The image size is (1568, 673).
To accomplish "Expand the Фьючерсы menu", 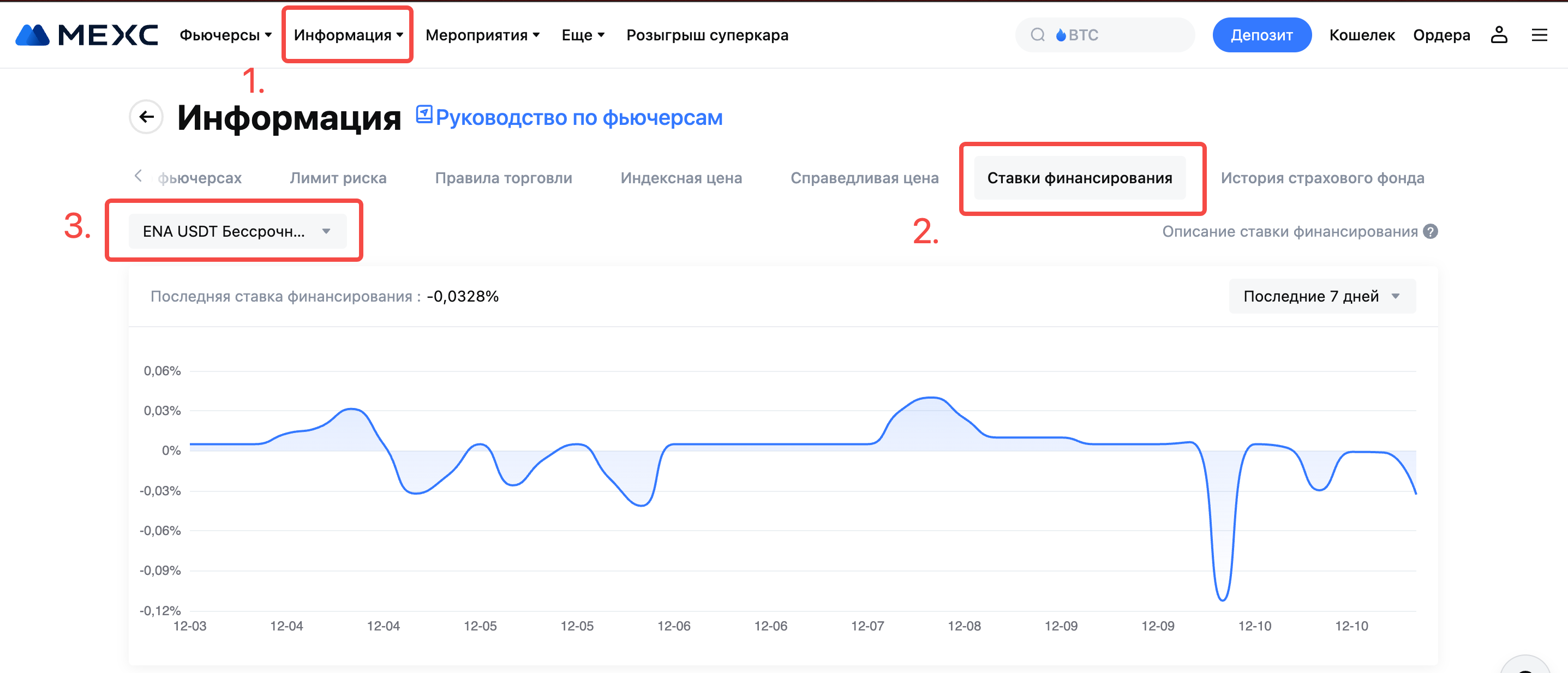I will (x=225, y=35).
